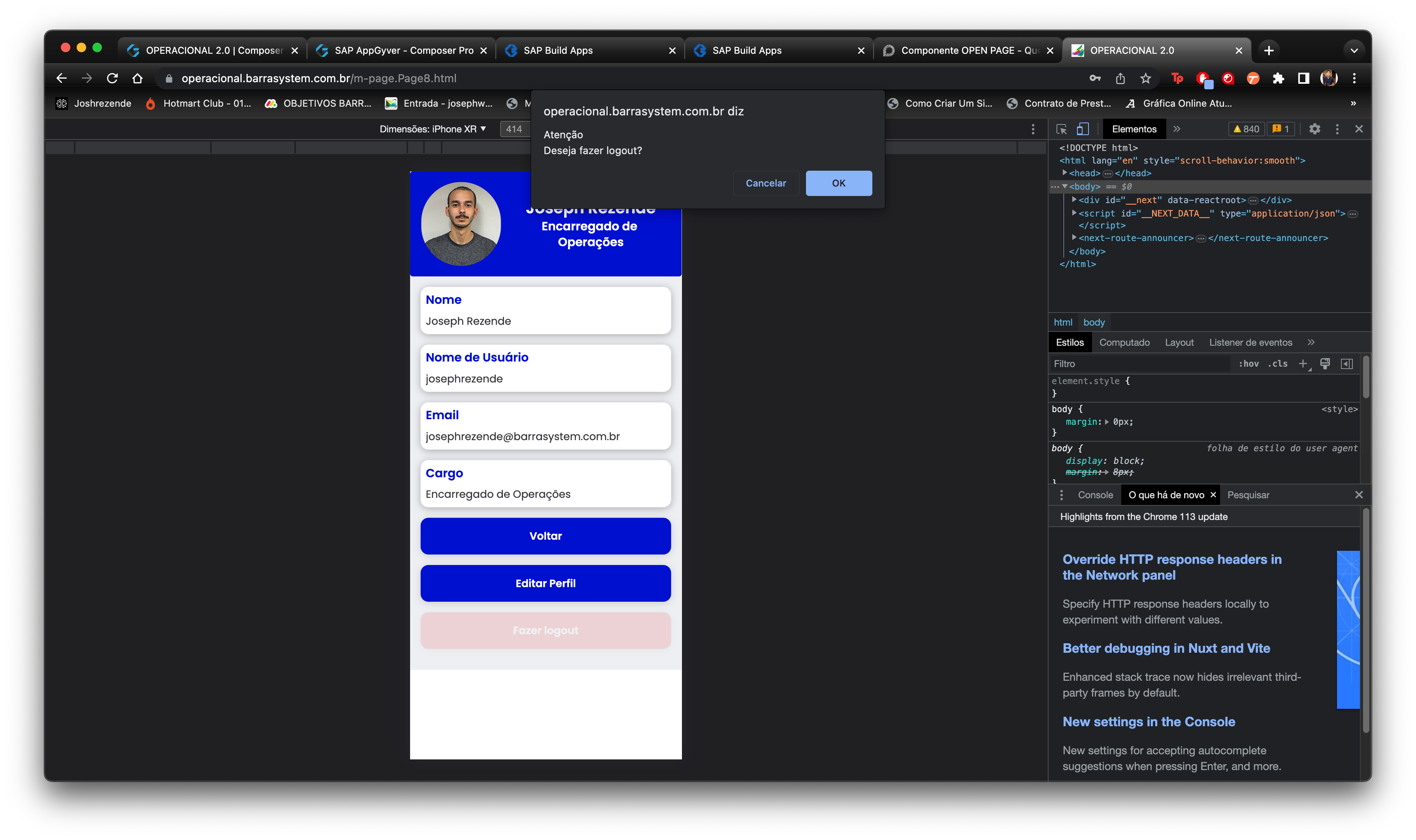Toggle rendering emulations brush icon

[x=1324, y=364]
